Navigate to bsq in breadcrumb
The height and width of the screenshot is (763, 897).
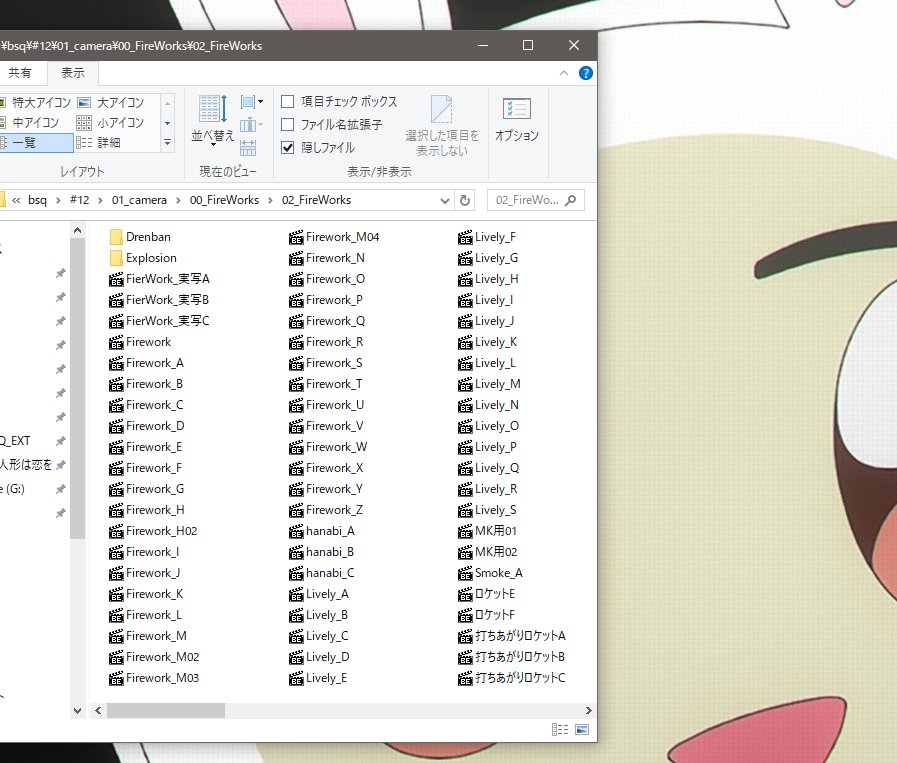coord(37,200)
